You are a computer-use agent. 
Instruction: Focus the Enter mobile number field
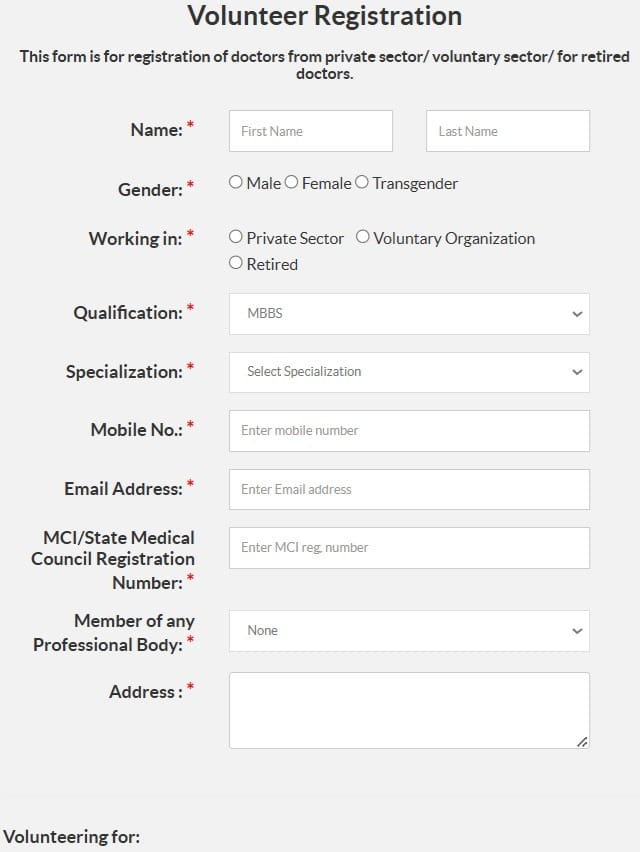408,430
